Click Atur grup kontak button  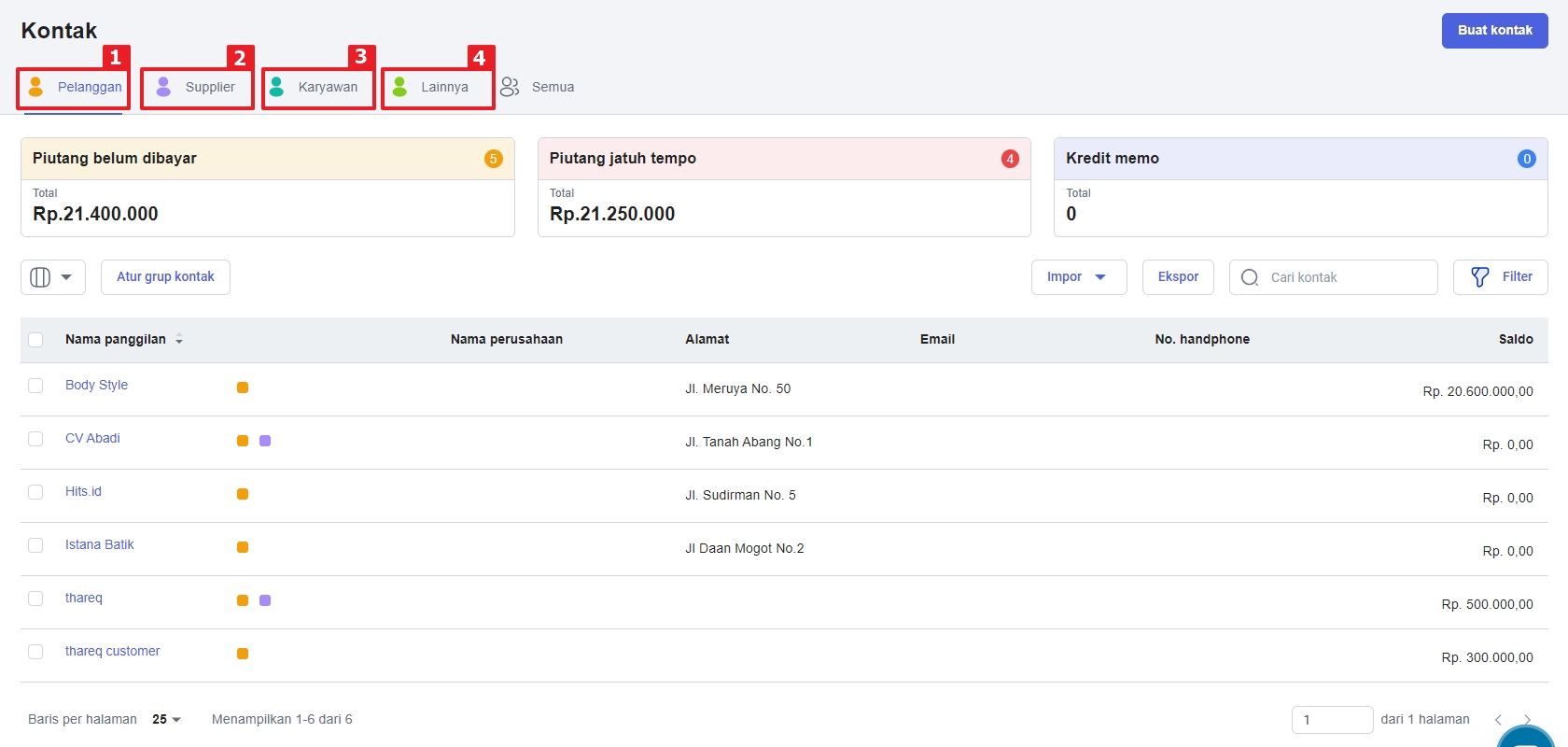[165, 277]
